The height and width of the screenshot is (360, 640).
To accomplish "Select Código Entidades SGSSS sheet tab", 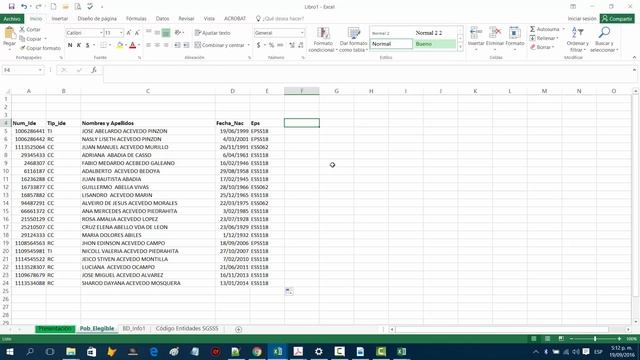I will (x=187, y=329).
